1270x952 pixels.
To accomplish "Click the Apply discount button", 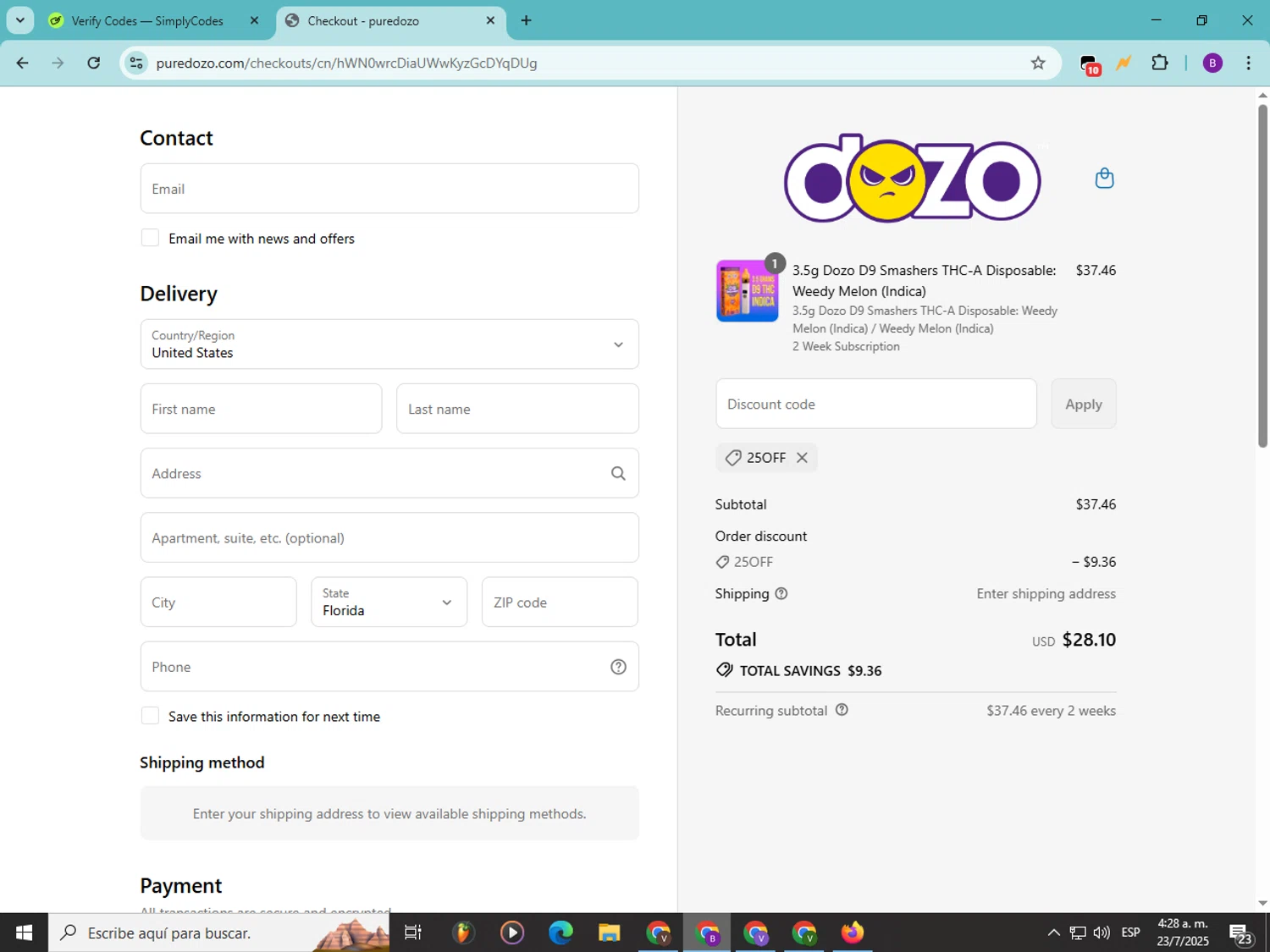I will pos(1084,404).
